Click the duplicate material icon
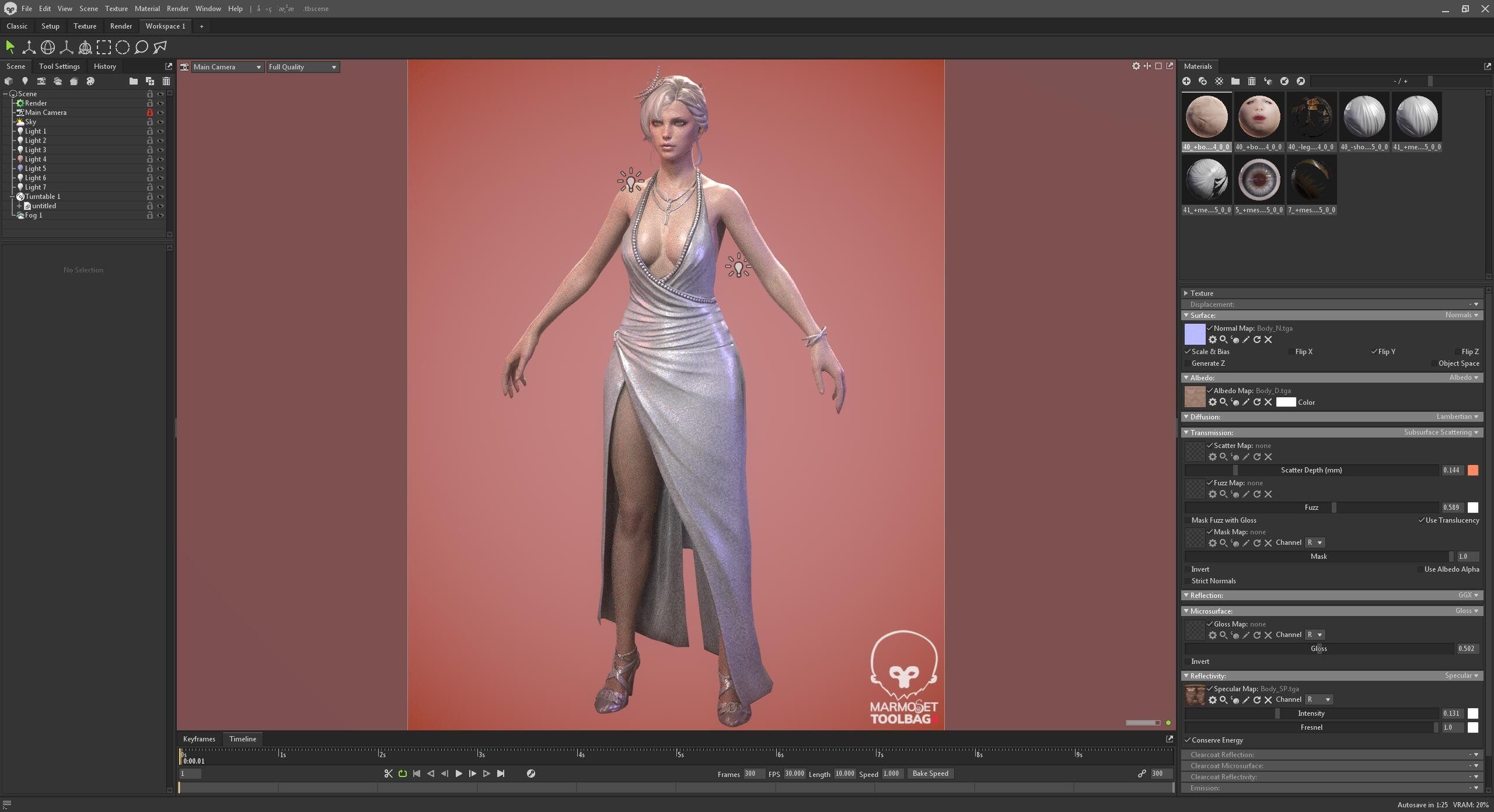1494x812 pixels. (x=1203, y=81)
